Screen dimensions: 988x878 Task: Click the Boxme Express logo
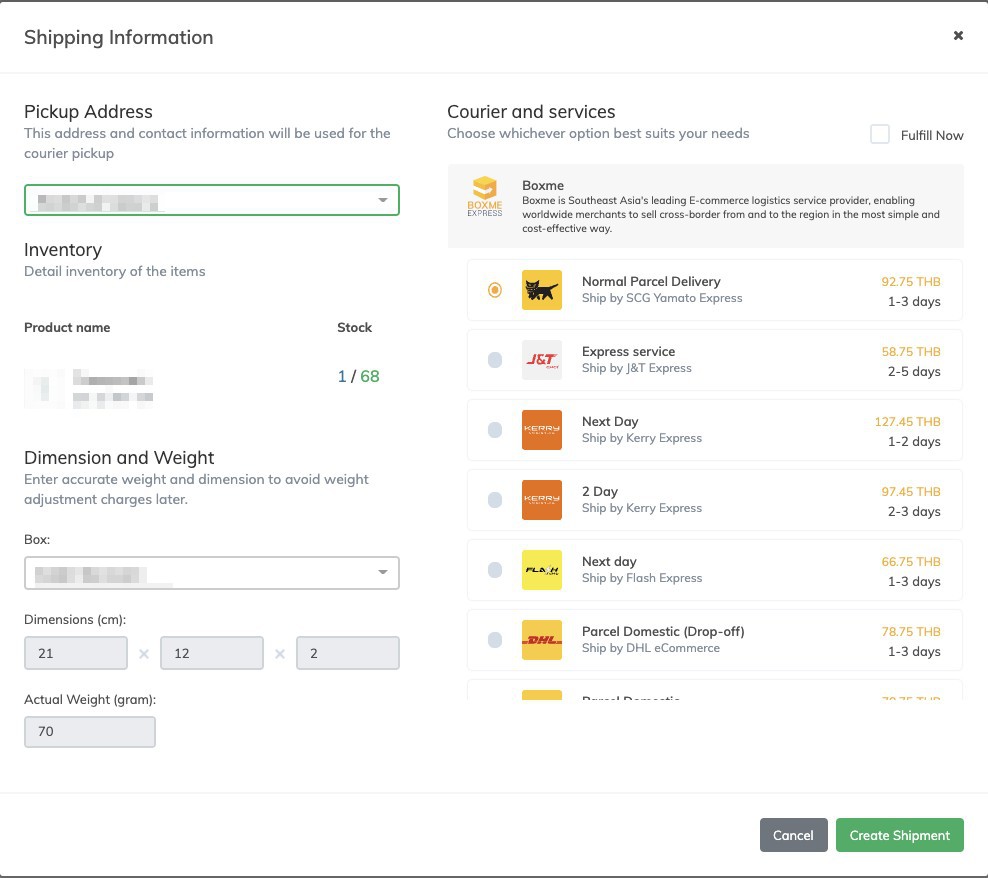[485, 196]
